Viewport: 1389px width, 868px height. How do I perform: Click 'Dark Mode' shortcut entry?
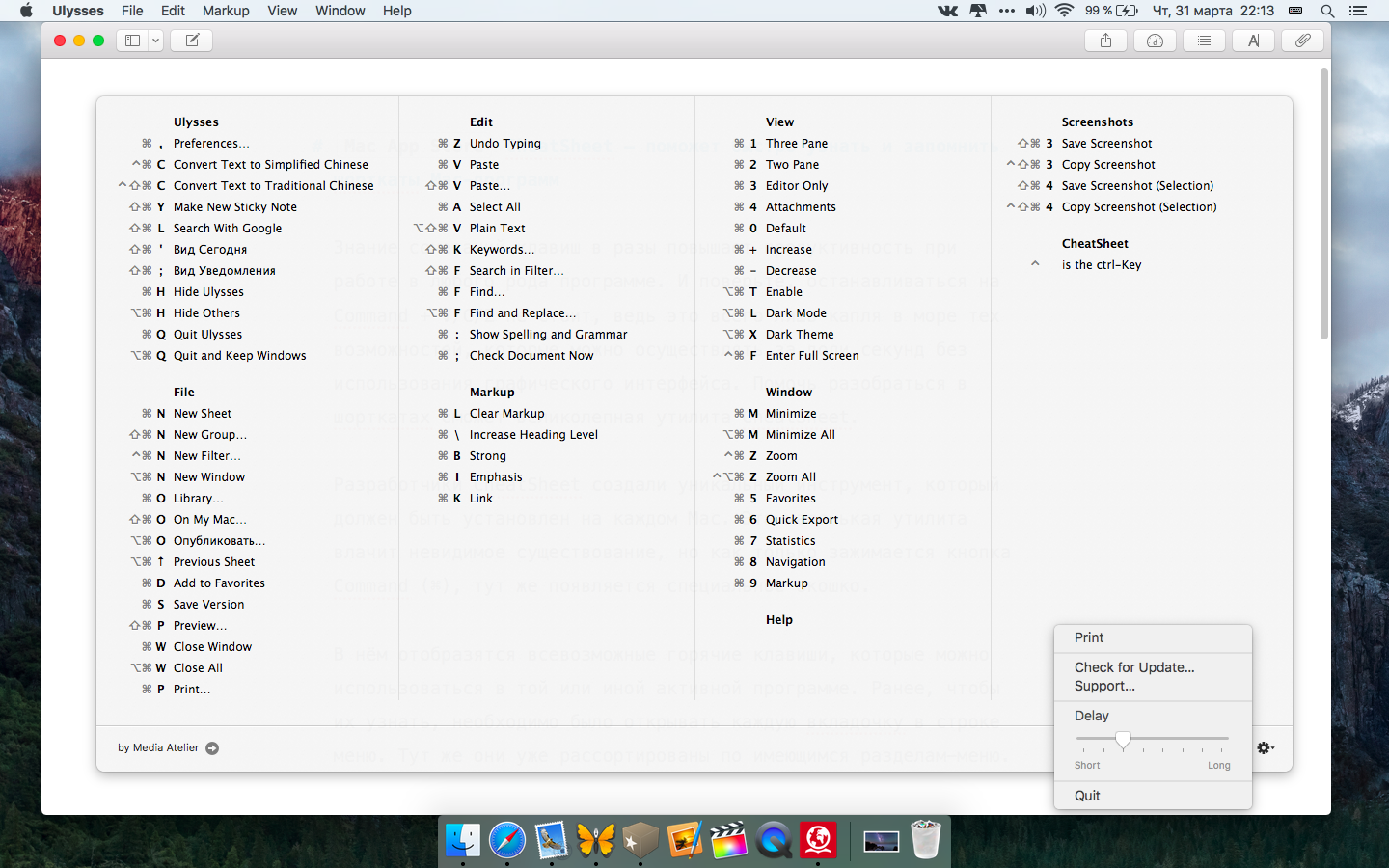(796, 313)
